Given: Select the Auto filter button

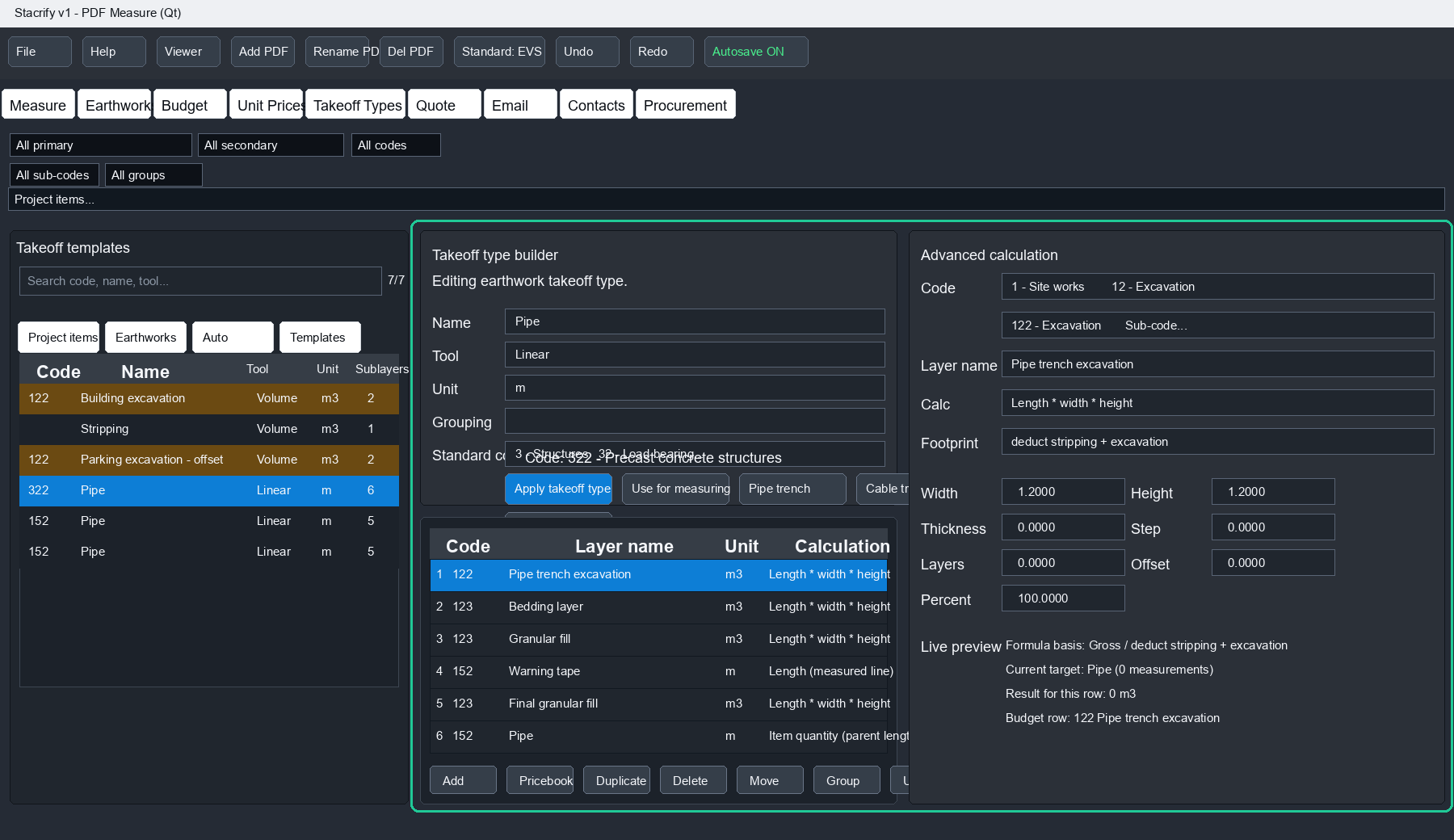Looking at the screenshot, I should coord(233,338).
